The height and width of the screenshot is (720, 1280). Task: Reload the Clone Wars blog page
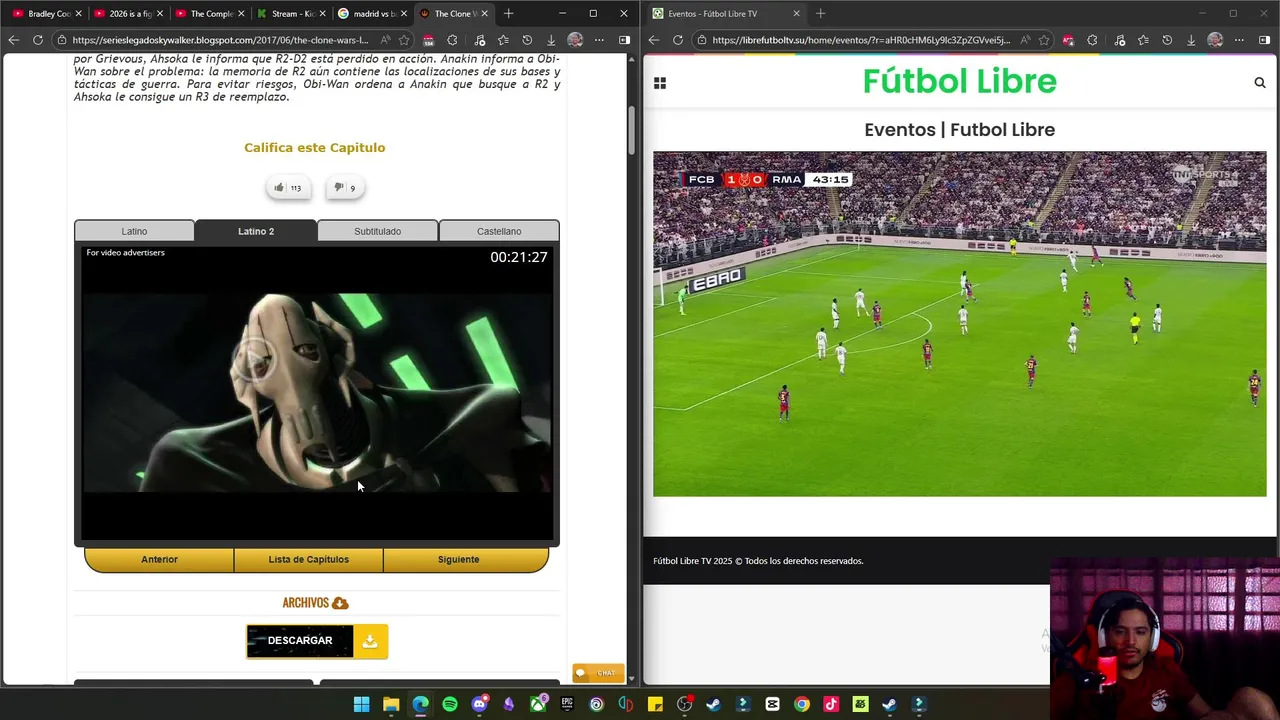38,40
